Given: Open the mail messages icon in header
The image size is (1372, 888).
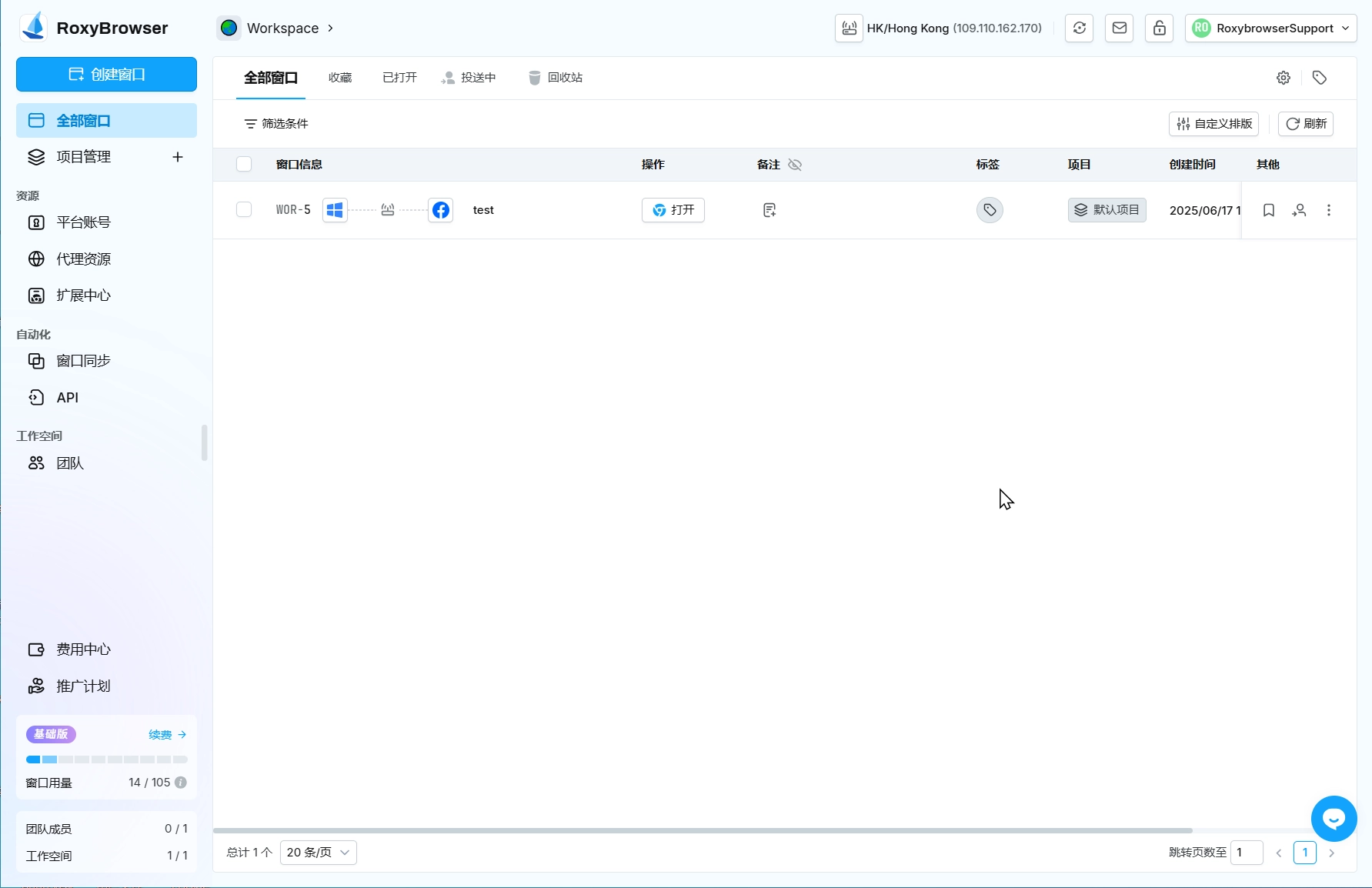Looking at the screenshot, I should [1119, 28].
